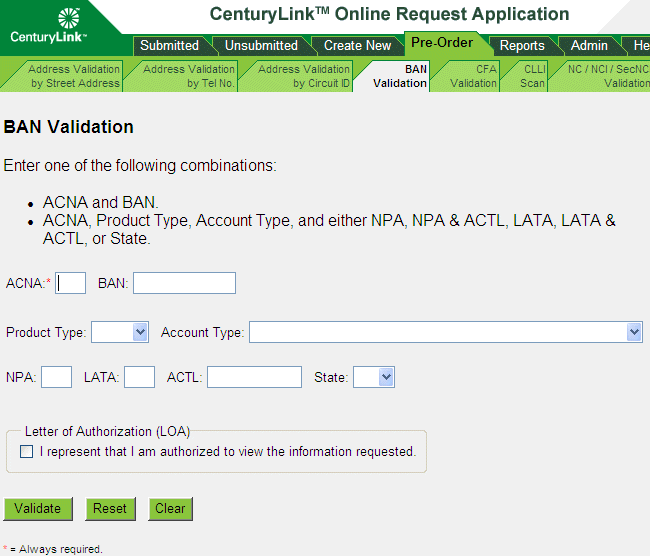Viewport: 650px width, 556px height.
Task: Focus the ACNA input field
Action: (71, 283)
